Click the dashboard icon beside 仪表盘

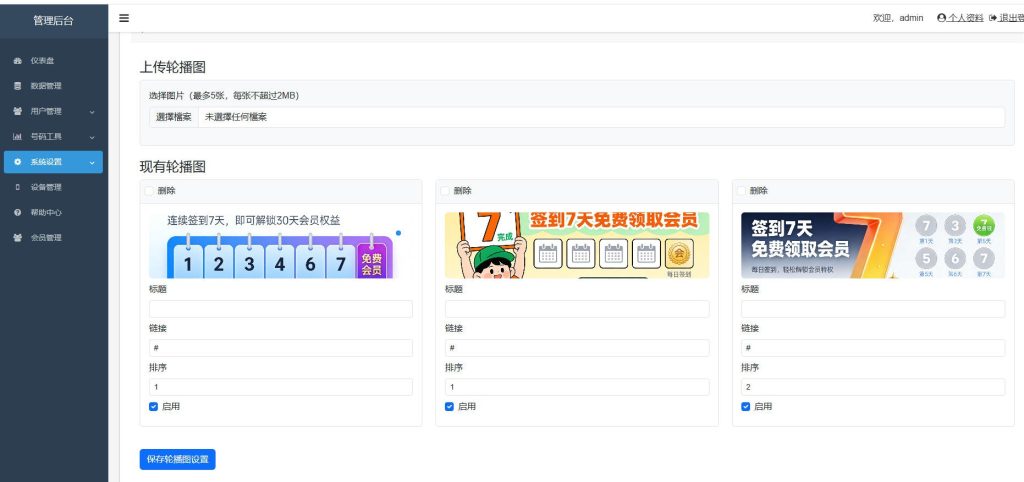pyautogui.click(x=18, y=61)
